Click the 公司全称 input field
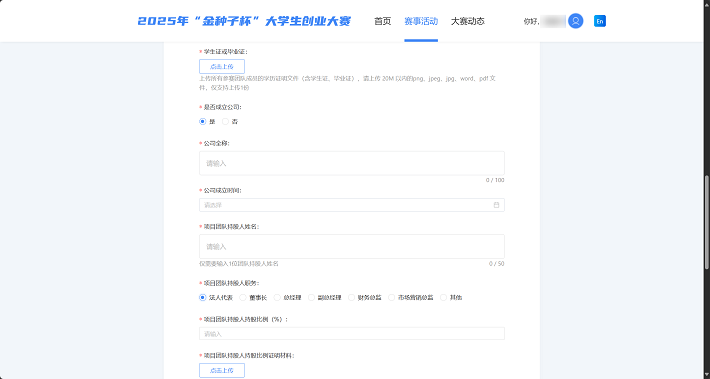The height and width of the screenshot is (379, 710). (352, 163)
